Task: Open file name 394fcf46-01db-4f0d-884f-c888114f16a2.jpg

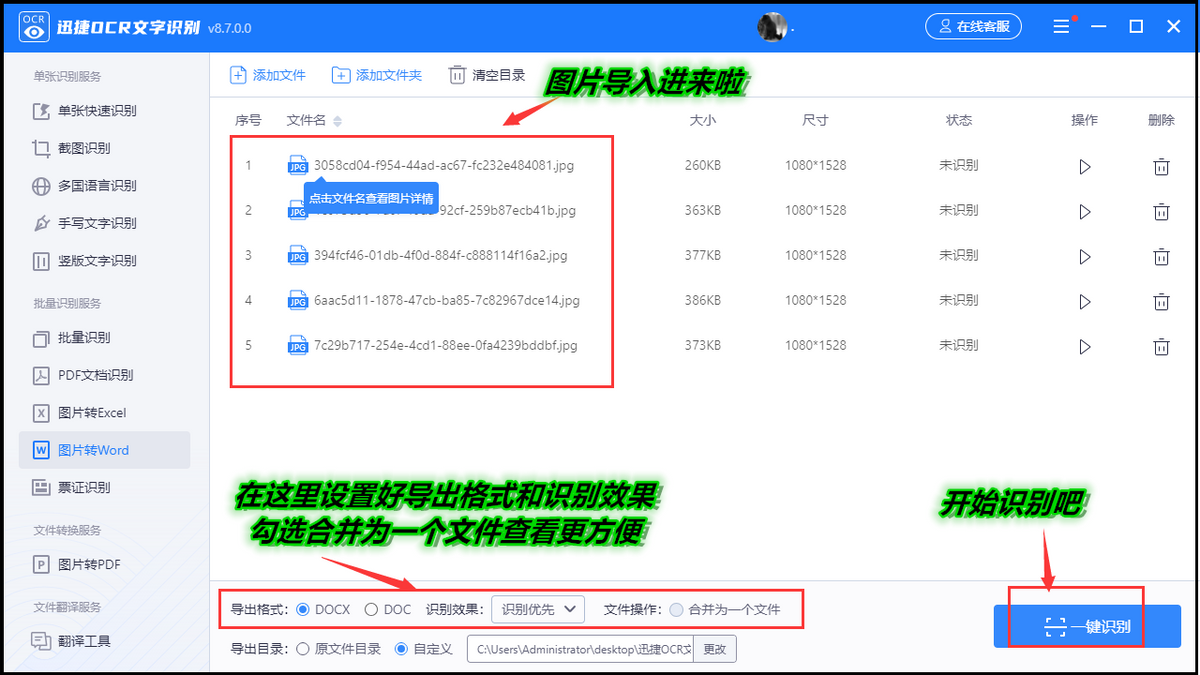Action: click(441, 255)
